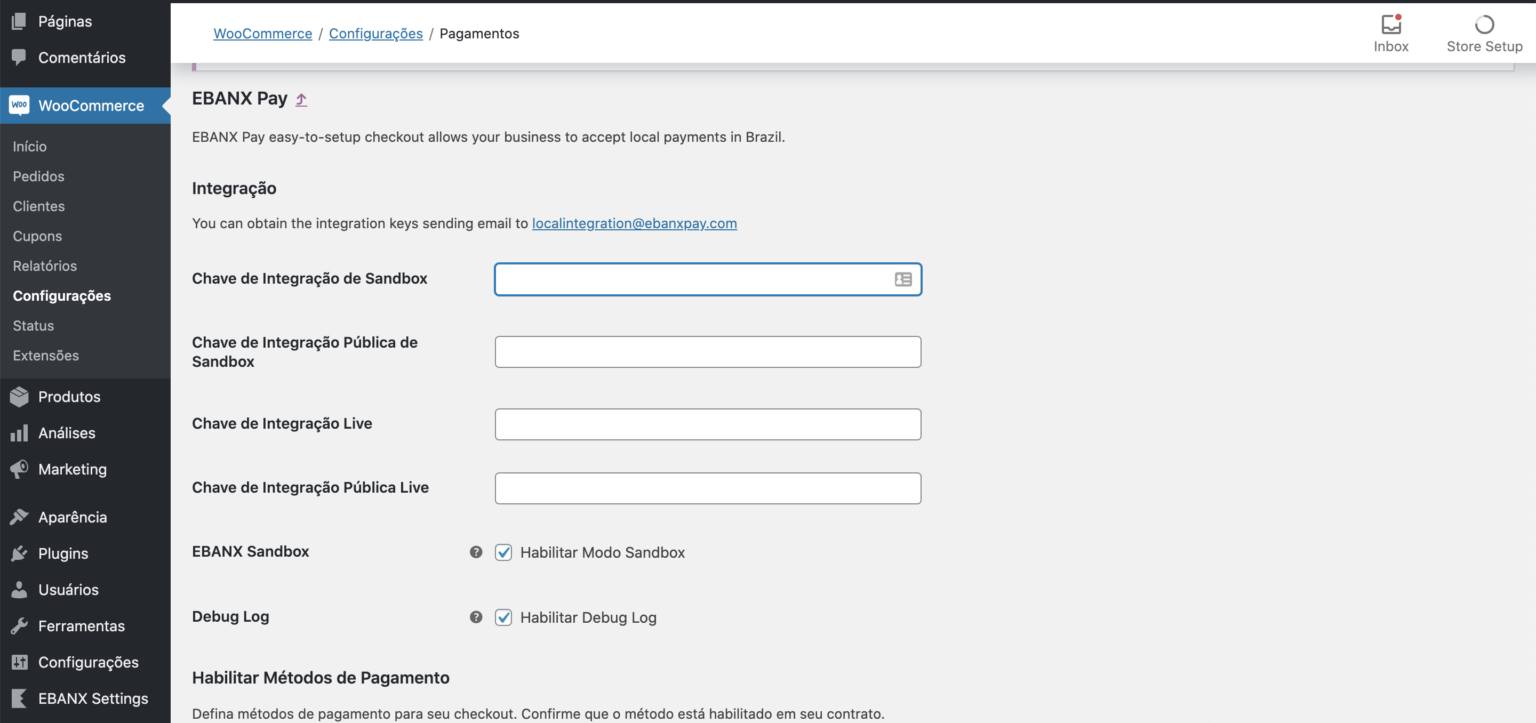Focus Chave de Integração Live field

pos(708,424)
